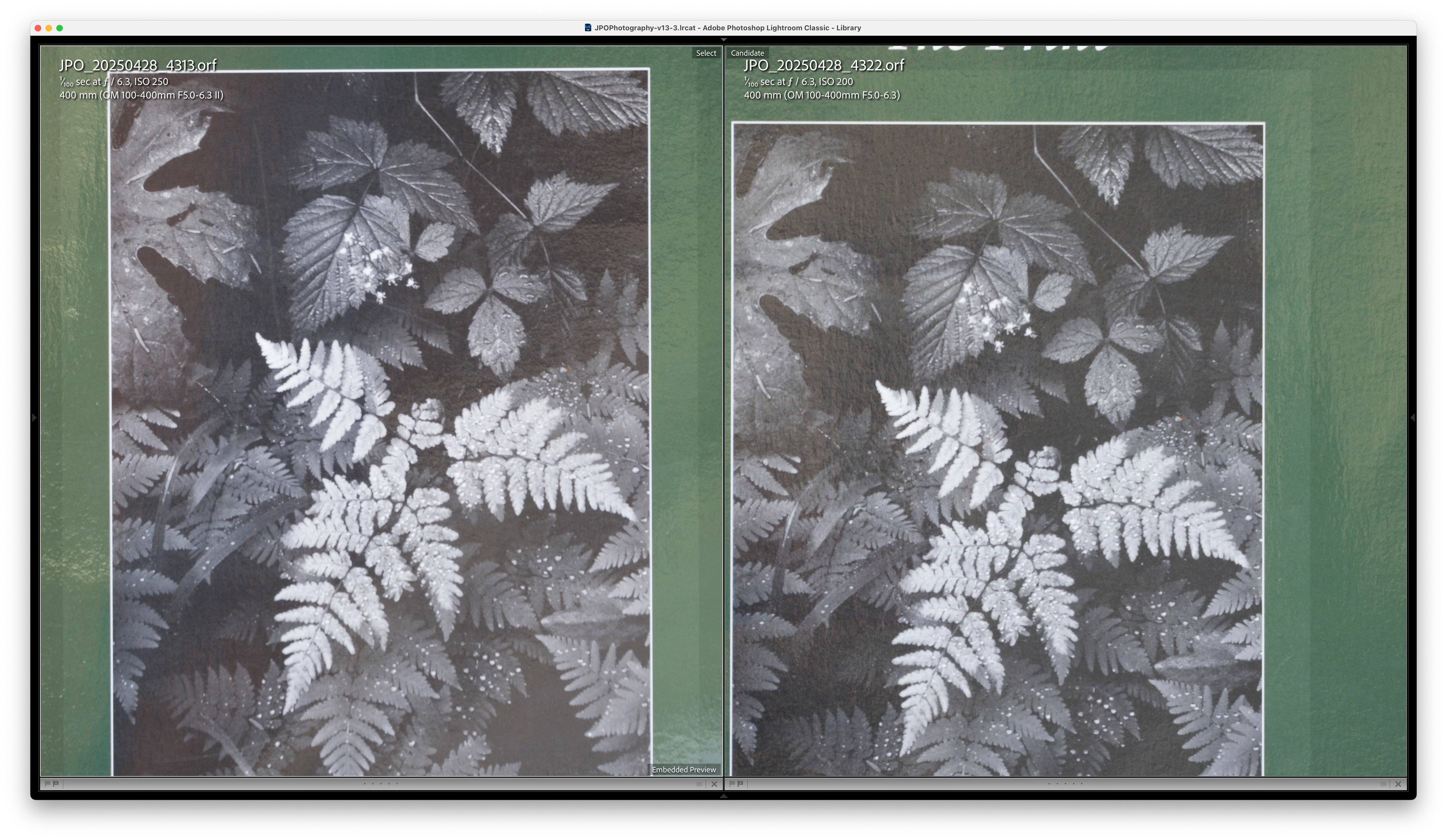
Task: Give Candidate photo a one-star rating (first dot)
Action: point(1049,784)
